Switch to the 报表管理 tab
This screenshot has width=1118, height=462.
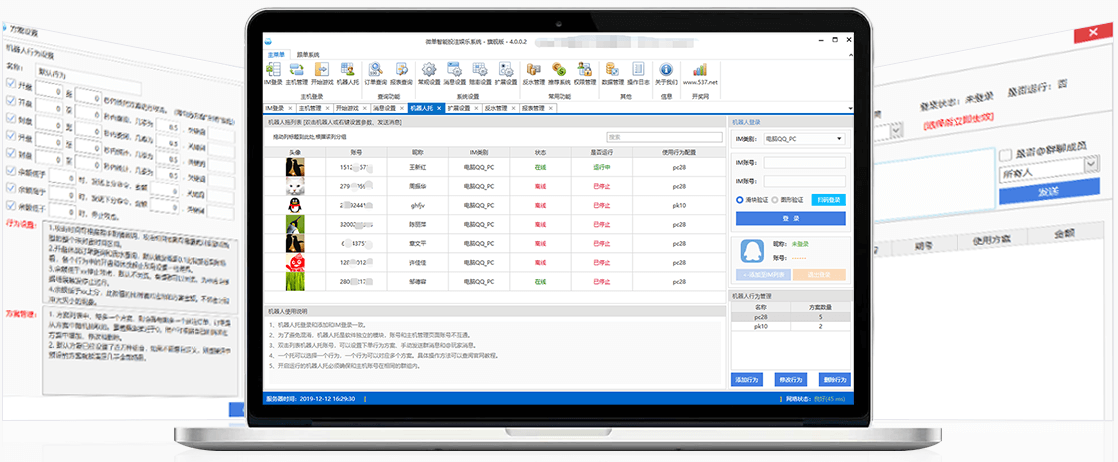coord(533,107)
